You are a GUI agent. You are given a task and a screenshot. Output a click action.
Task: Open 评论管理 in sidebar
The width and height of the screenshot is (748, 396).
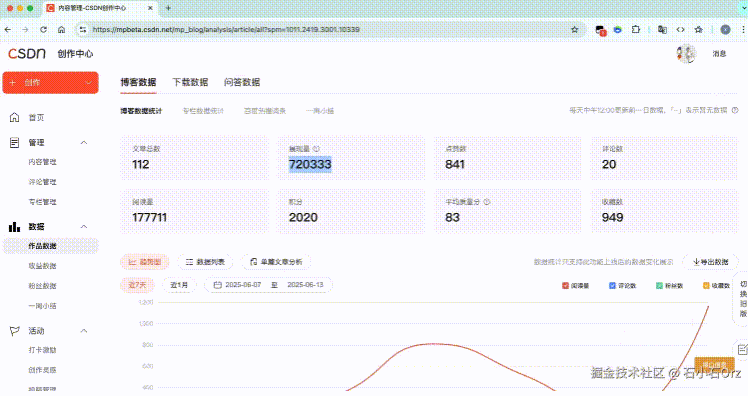[42, 182]
